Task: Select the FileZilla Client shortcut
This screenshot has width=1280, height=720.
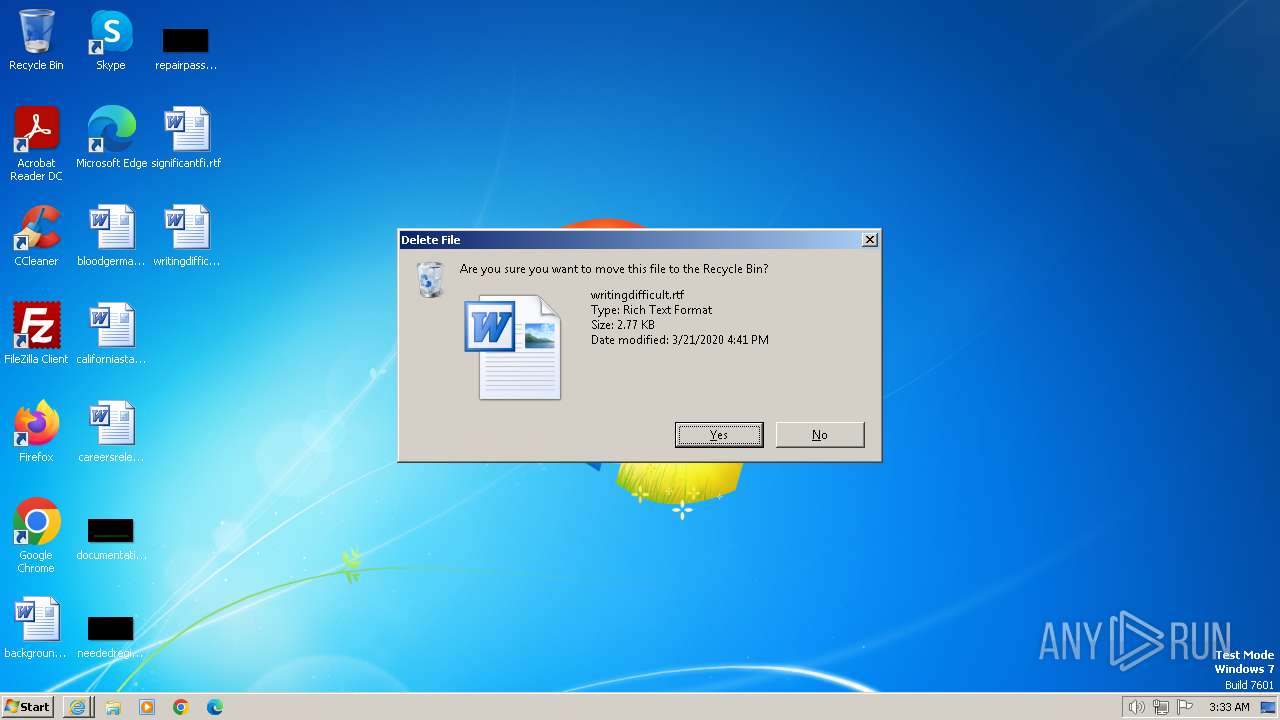Action: [x=36, y=334]
